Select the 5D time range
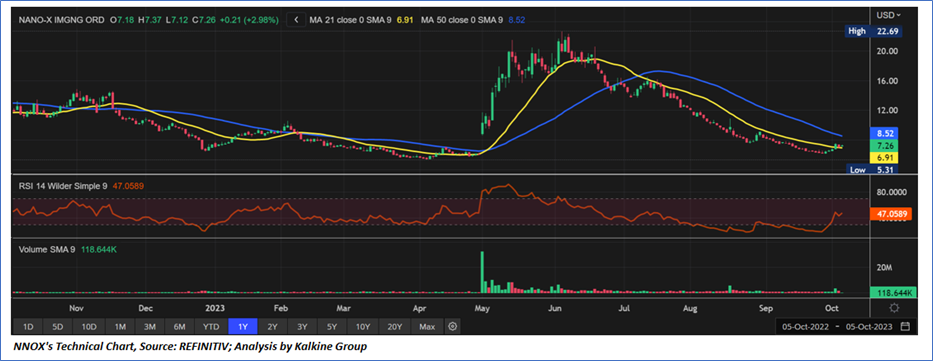Image resolution: width=933 pixels, height=361 pixels. tap(58, 327)
